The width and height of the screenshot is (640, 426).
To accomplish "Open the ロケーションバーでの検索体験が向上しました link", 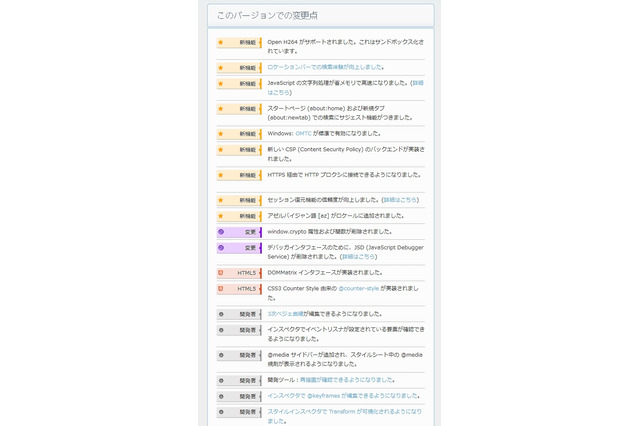I will (324, 67).
